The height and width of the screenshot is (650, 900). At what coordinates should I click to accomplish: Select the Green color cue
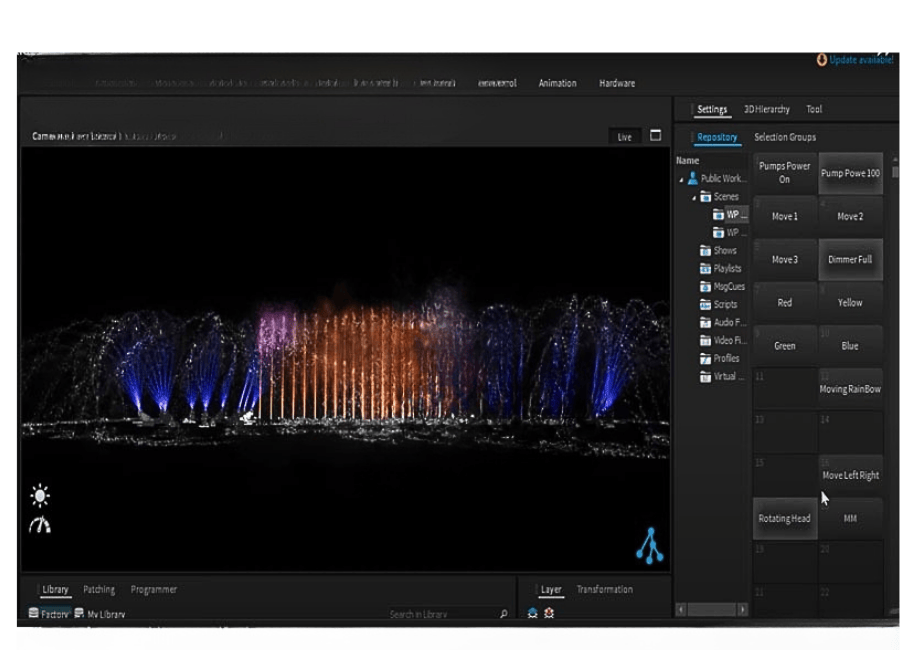tap(785, 346)
